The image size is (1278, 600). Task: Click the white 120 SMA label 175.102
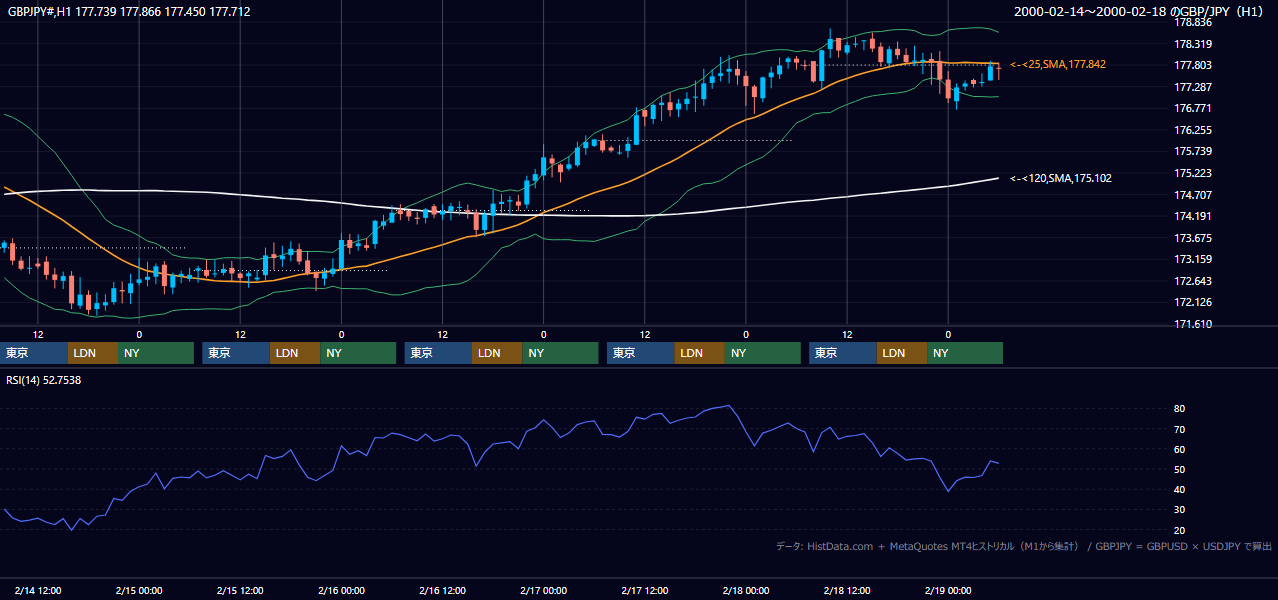pyautogui.click(x=1061, y=178)
